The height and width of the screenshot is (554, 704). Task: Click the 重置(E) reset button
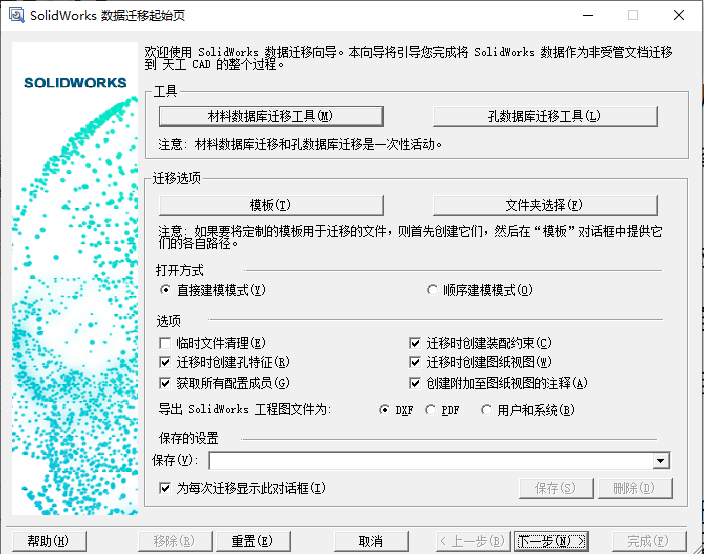pos(253,541)
